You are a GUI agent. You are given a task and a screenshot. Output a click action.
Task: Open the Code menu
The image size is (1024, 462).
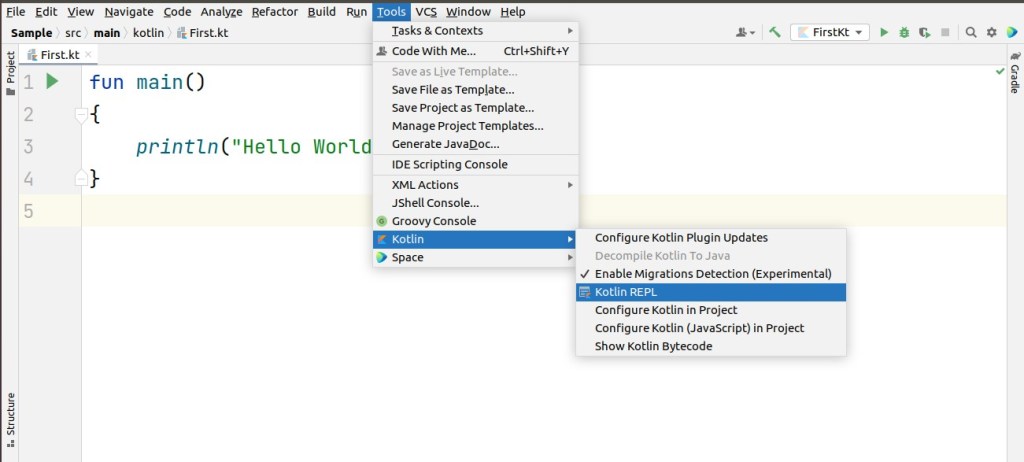click(x=178, y=12)
